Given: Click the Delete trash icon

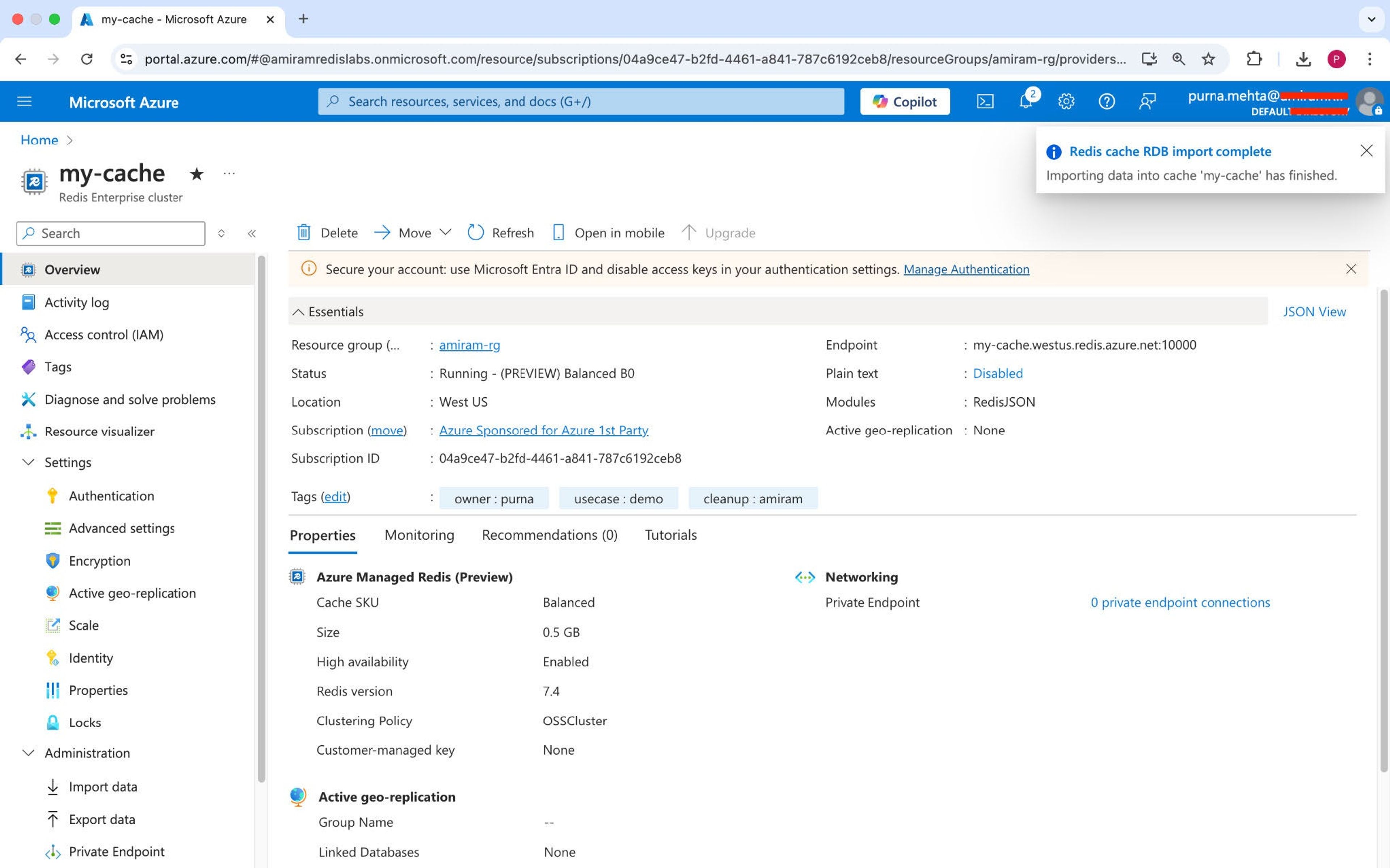Looking at the screenshot, I should click(304, 233).
